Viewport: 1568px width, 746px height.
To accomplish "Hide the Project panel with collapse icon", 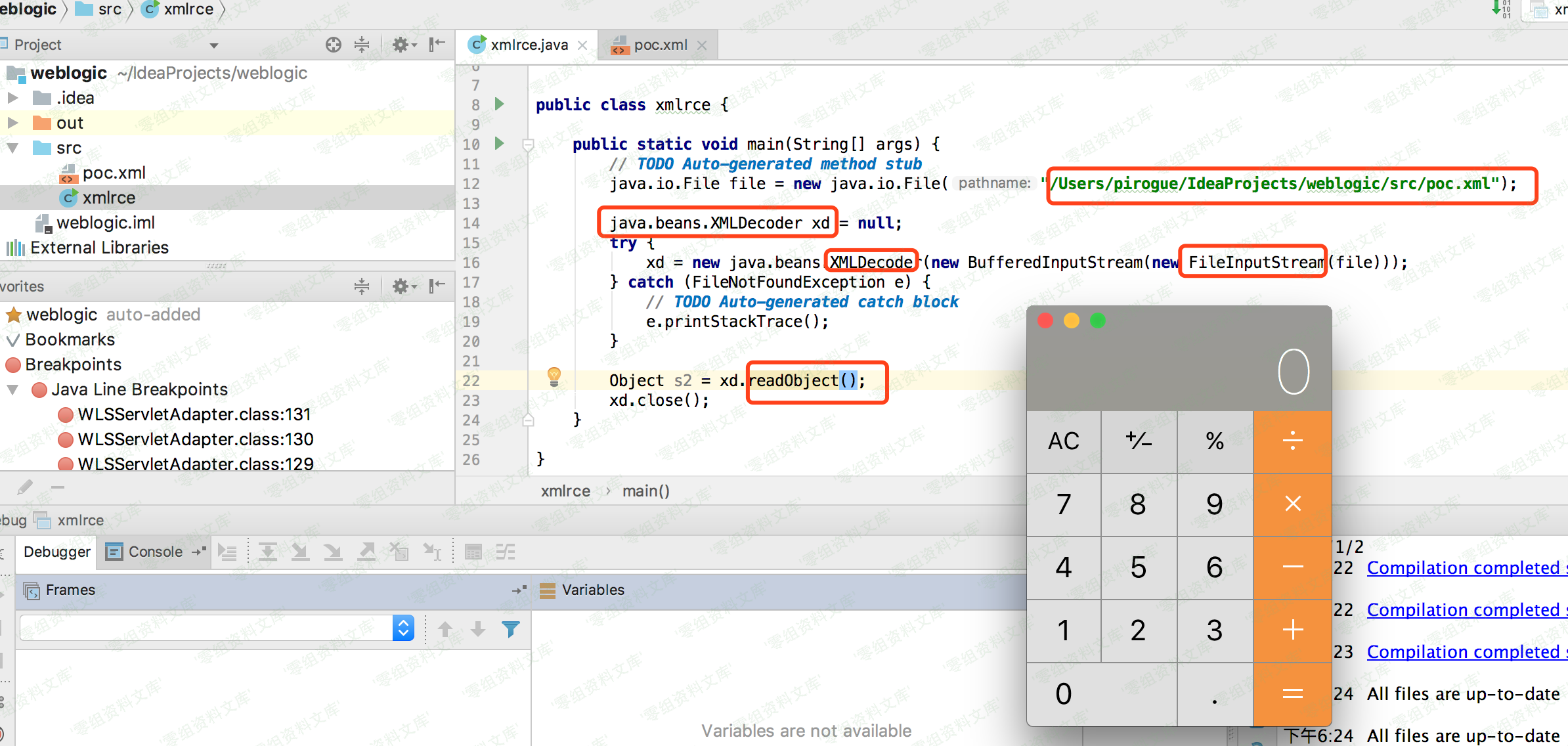I will [x=437, y=45].
